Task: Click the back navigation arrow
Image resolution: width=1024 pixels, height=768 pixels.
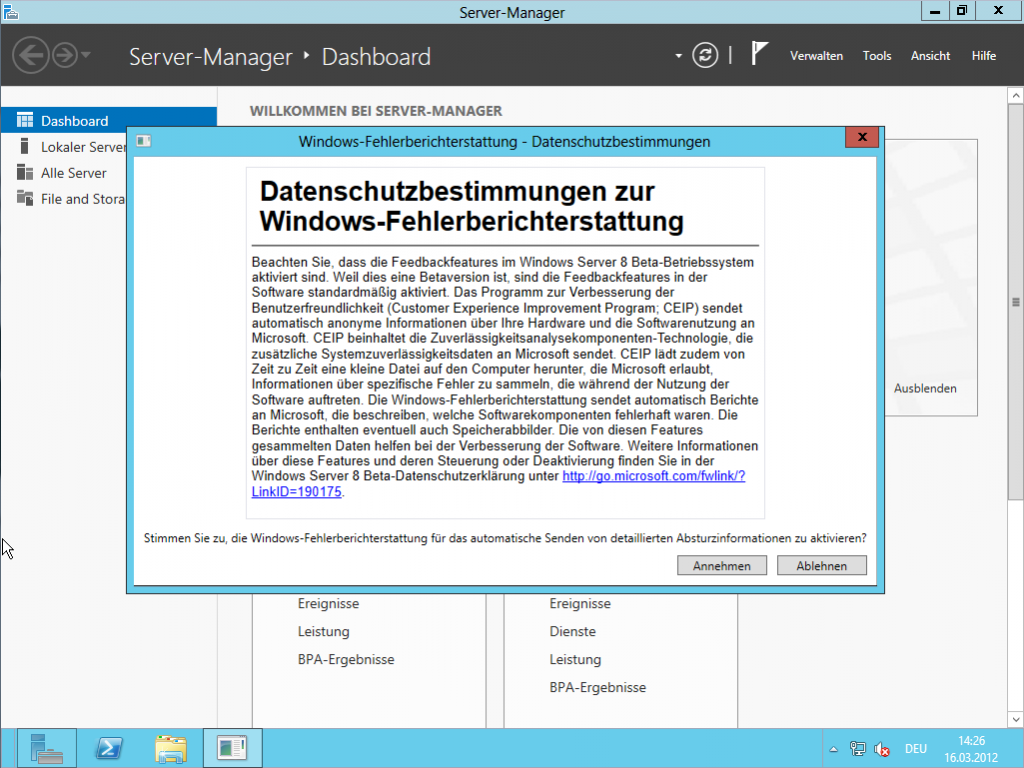Action: 30,56
